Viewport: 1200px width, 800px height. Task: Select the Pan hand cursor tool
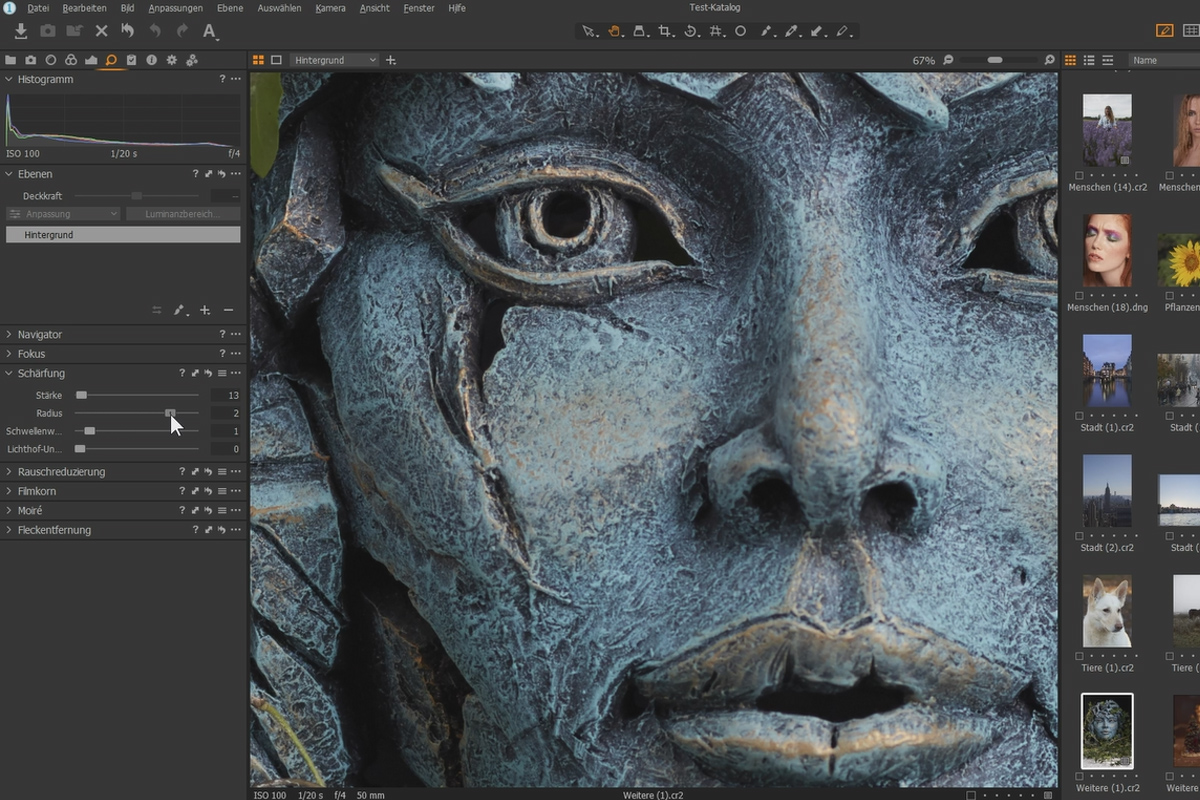pyautogui.click(x=615, y=31)
